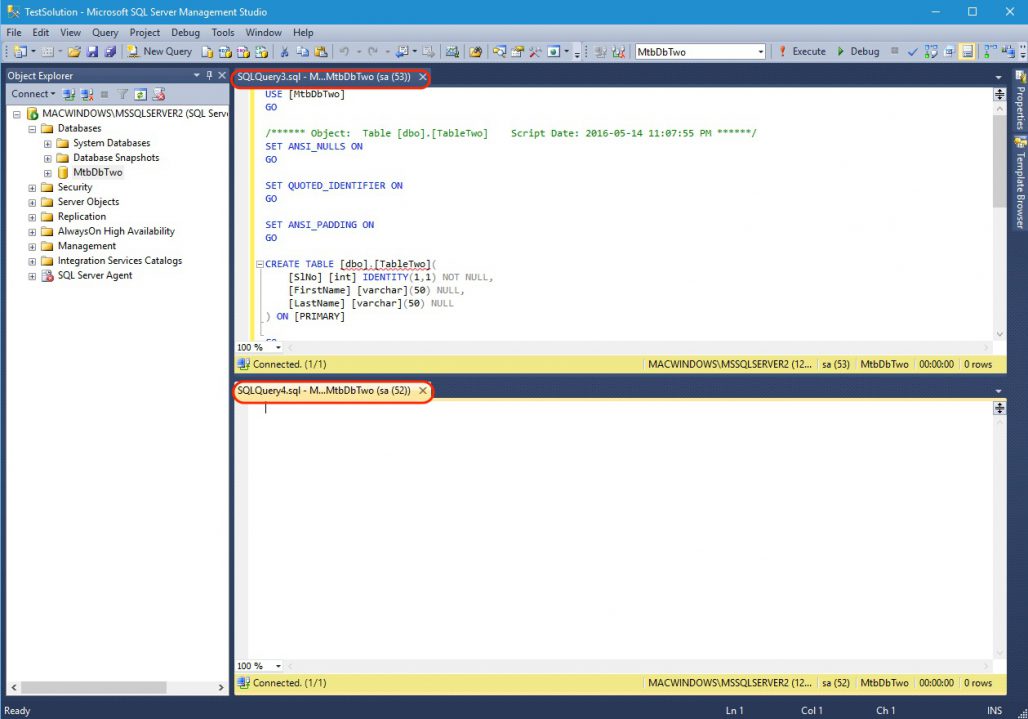
Task: Open the View menu
Action: click(70, 32)
